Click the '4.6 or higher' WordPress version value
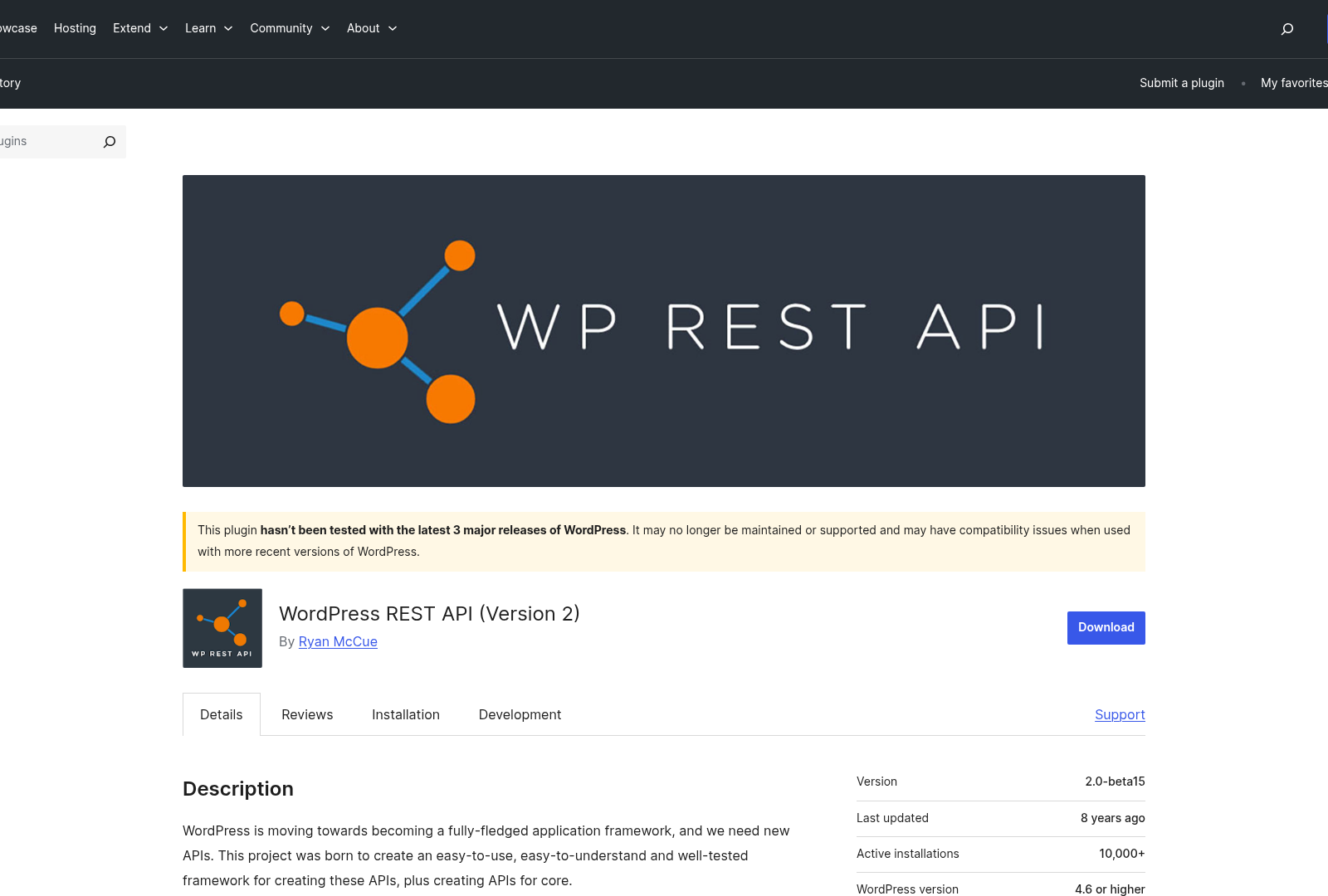 point(1110,889)
